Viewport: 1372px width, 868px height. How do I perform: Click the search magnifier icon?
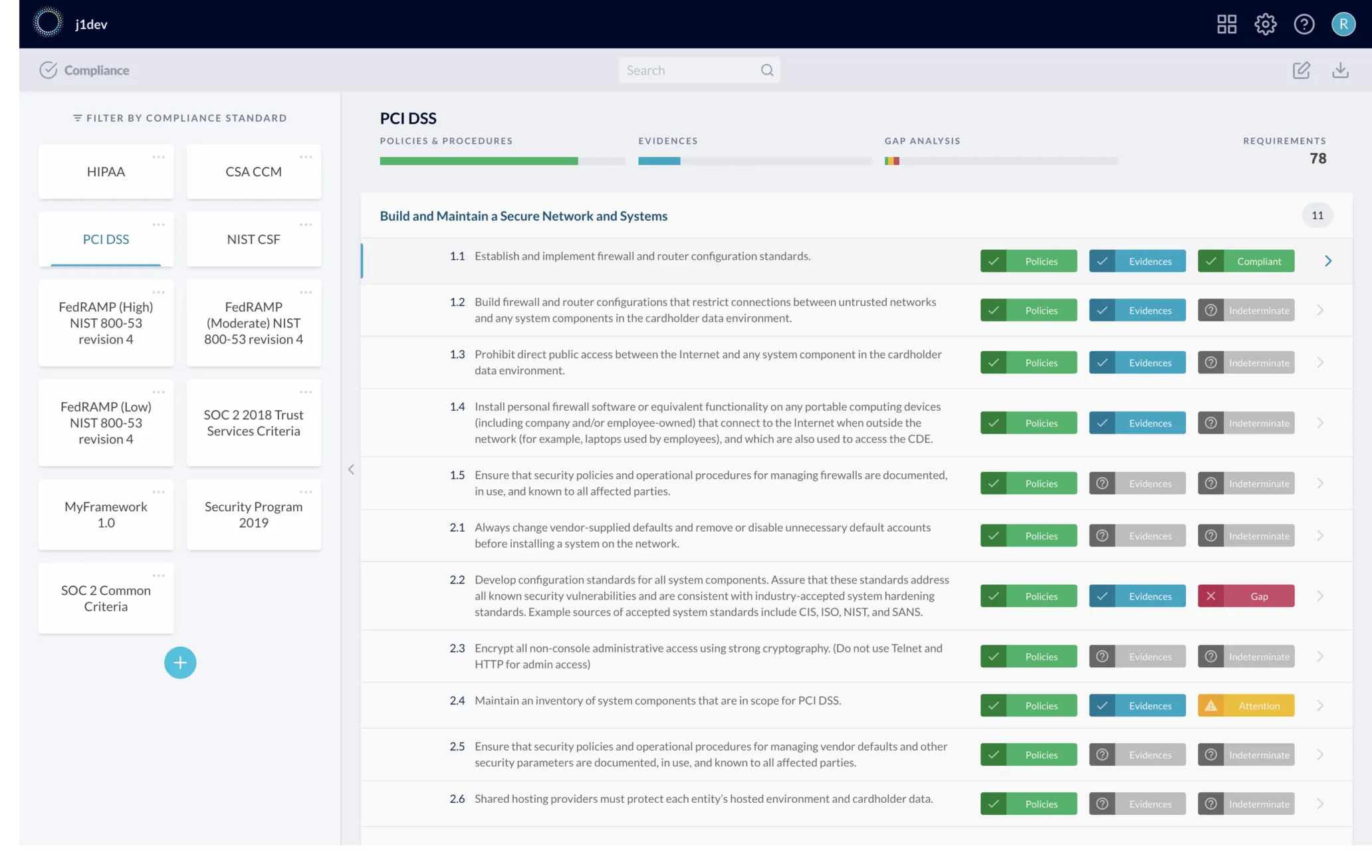(x=767, y=70)
